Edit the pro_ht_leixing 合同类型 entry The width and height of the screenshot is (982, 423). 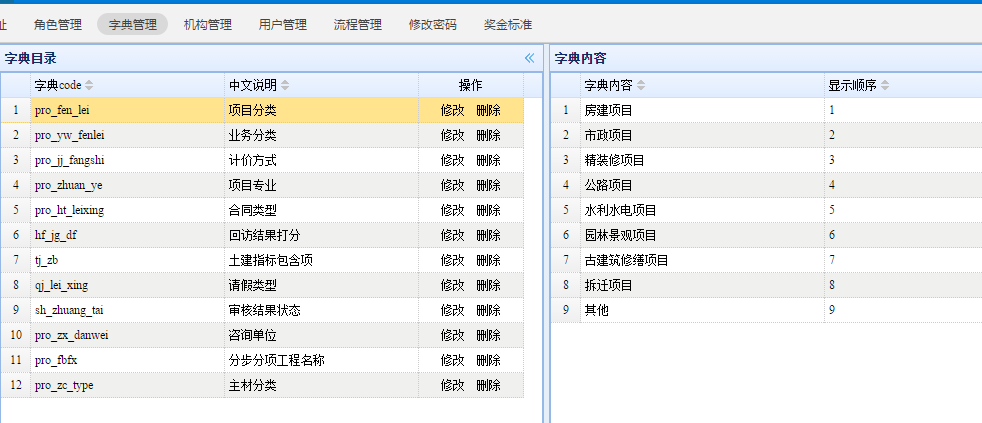pos(452,210)
